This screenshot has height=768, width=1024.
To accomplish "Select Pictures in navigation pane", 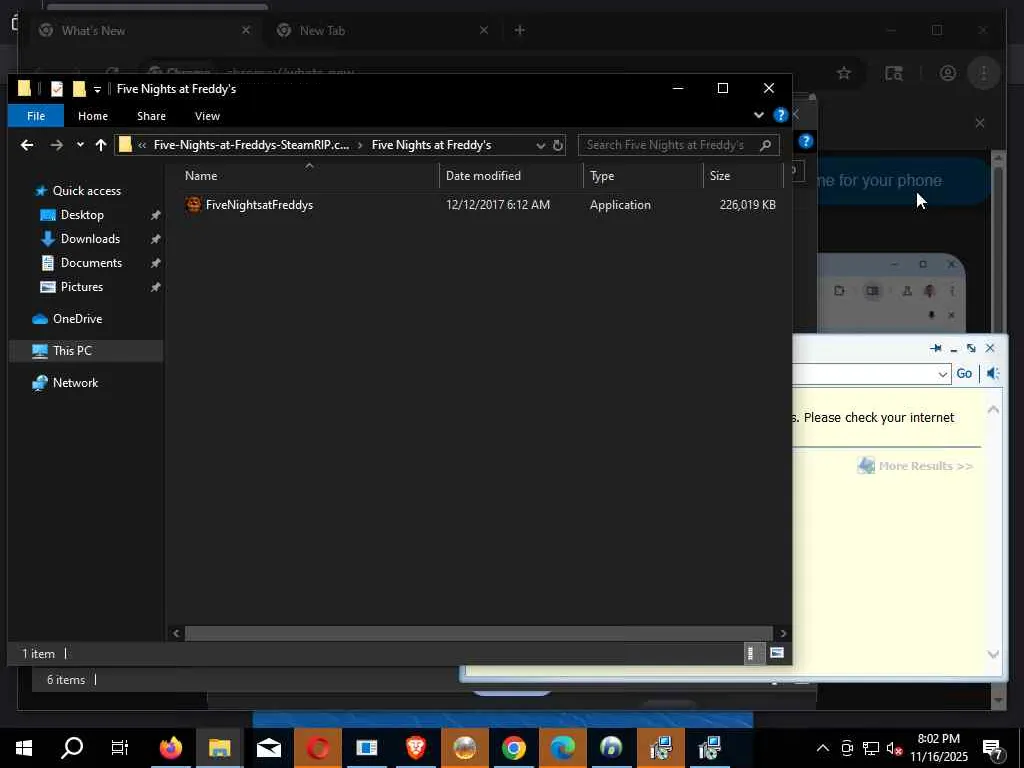I will [x=82, y=287].
